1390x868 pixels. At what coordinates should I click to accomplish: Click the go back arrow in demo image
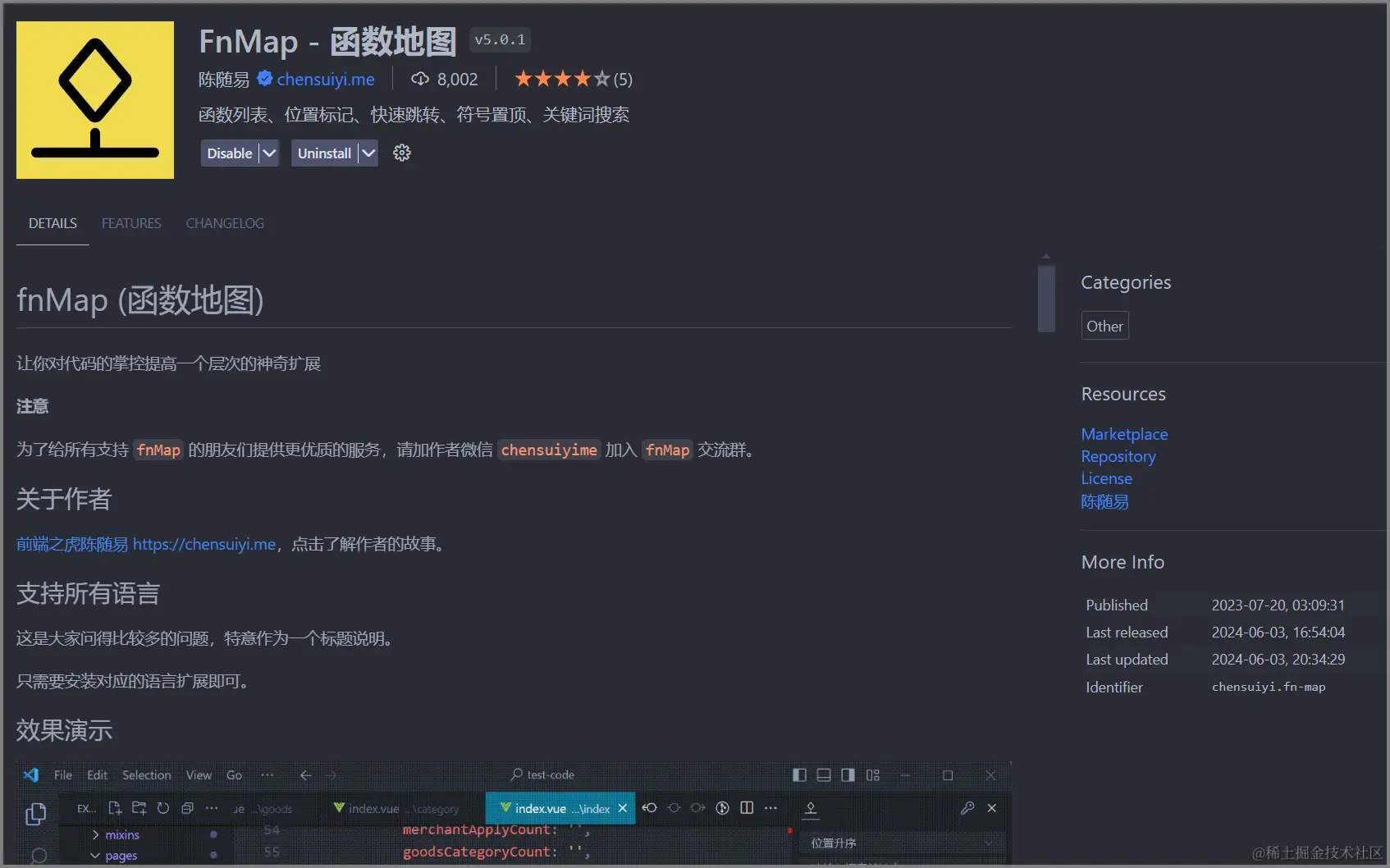(306, 775)
